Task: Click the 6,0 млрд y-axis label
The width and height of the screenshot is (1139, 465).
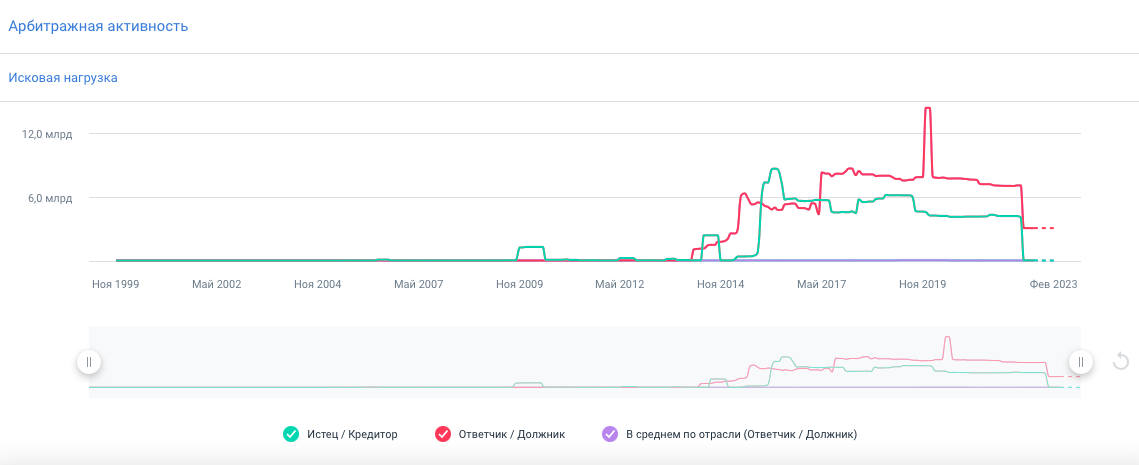Action: pyautogui.click(x=51, y=198)
